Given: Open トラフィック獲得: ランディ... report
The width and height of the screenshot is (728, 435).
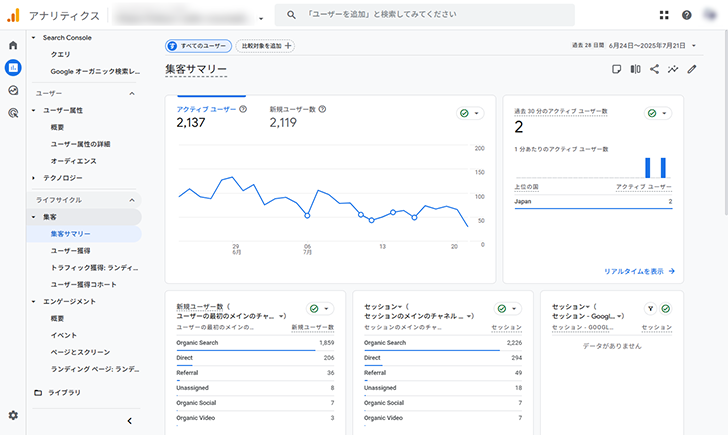Looking at the screenshot, I should coord(94,268).
